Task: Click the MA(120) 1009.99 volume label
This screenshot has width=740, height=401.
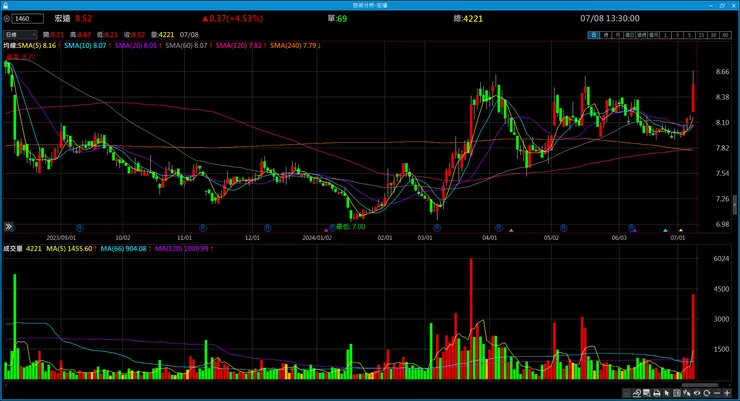Action: tap(184, 249)
